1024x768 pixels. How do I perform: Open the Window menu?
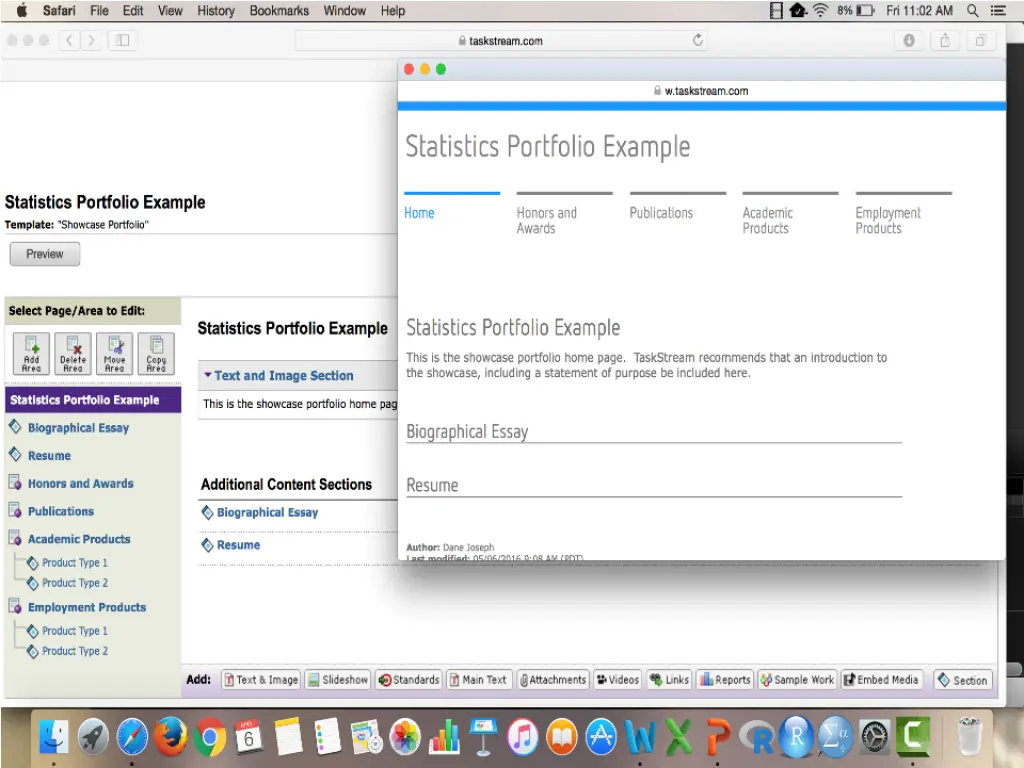pyautogui.click(x=344, y=10)
